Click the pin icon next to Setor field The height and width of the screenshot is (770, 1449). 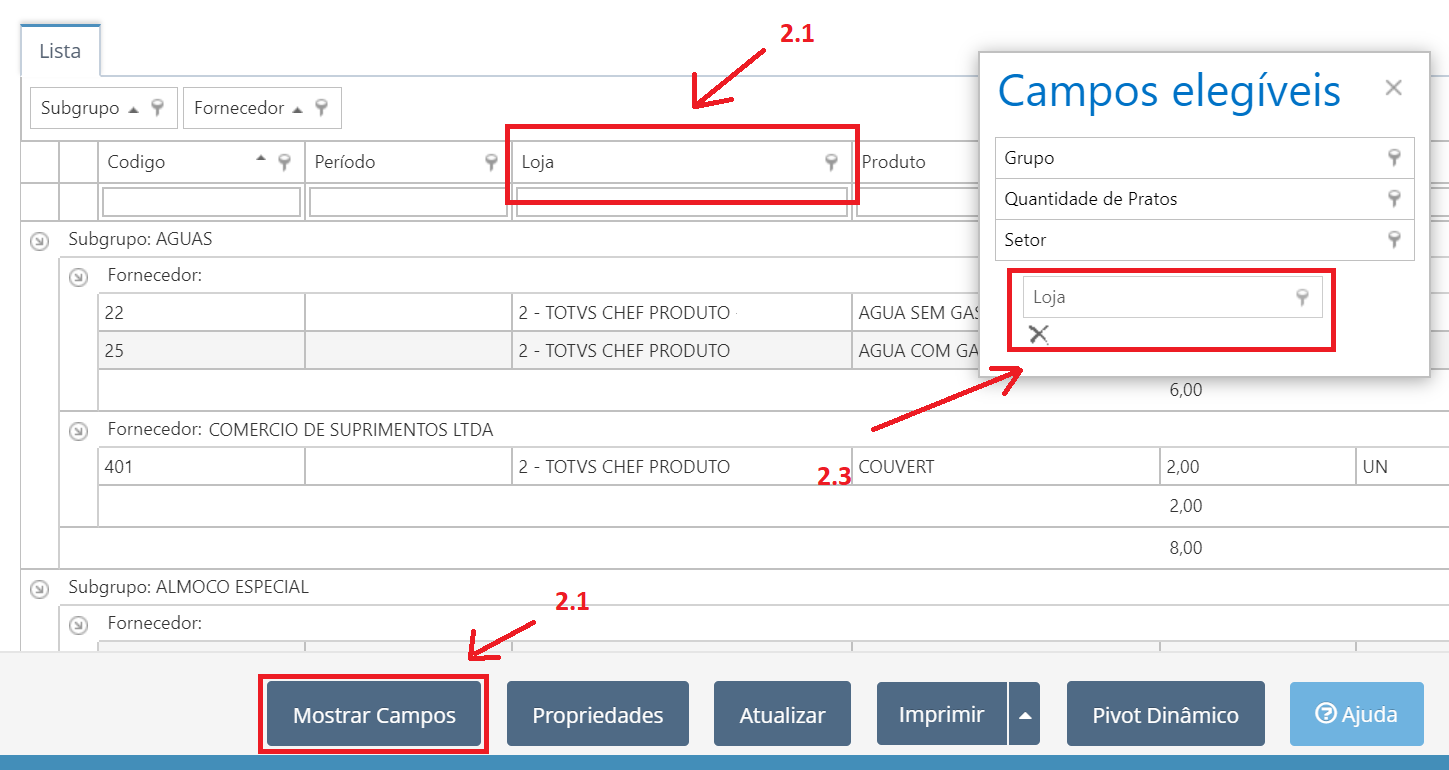coord(1394,240)
